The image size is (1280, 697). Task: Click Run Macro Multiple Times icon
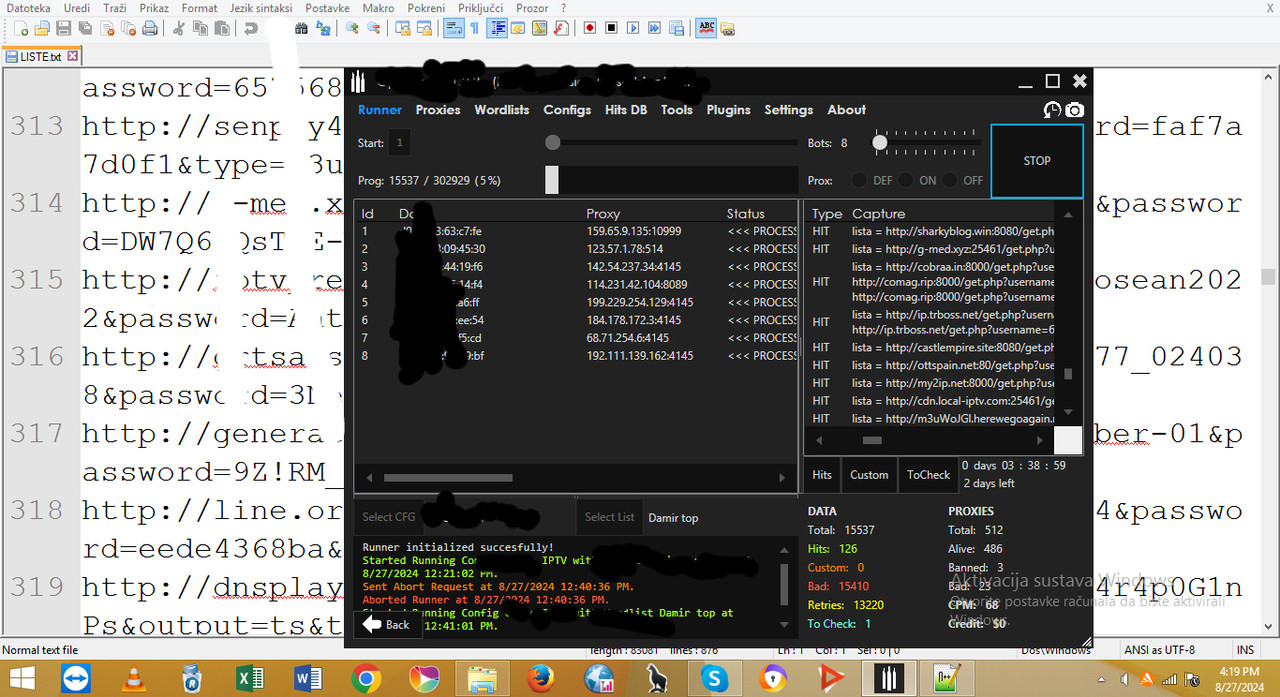(654, 28)
